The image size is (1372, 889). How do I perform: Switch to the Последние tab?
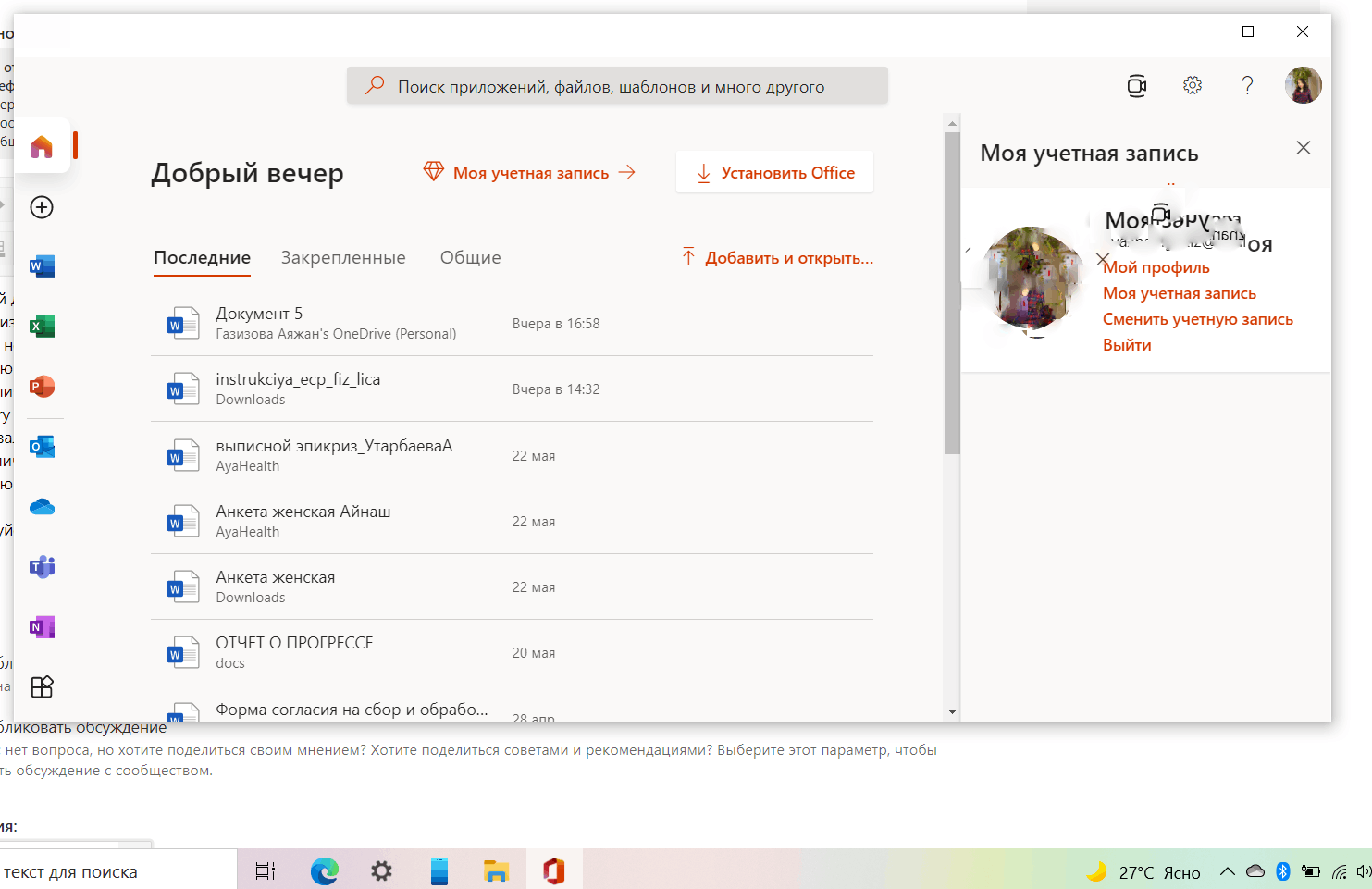click(202, 258)
